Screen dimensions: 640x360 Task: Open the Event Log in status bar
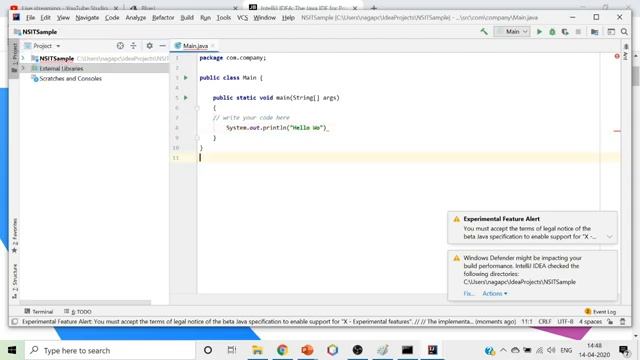click(x=600, y=311)
